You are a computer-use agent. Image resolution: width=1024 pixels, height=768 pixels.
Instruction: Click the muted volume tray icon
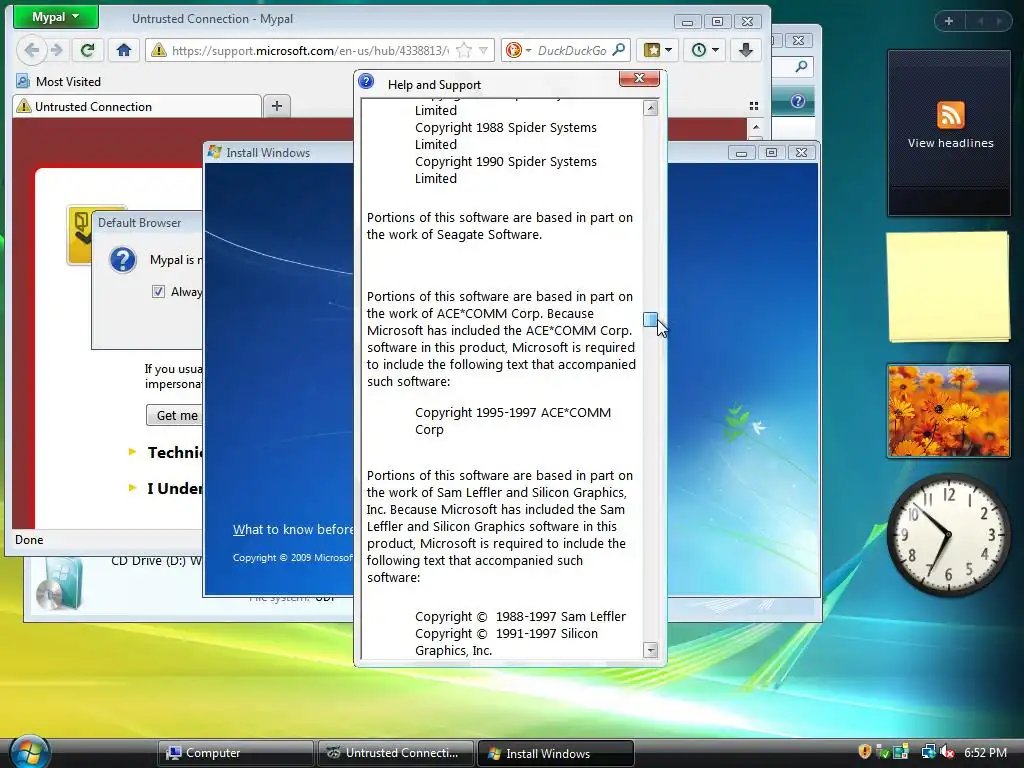[x=947, y=752]
